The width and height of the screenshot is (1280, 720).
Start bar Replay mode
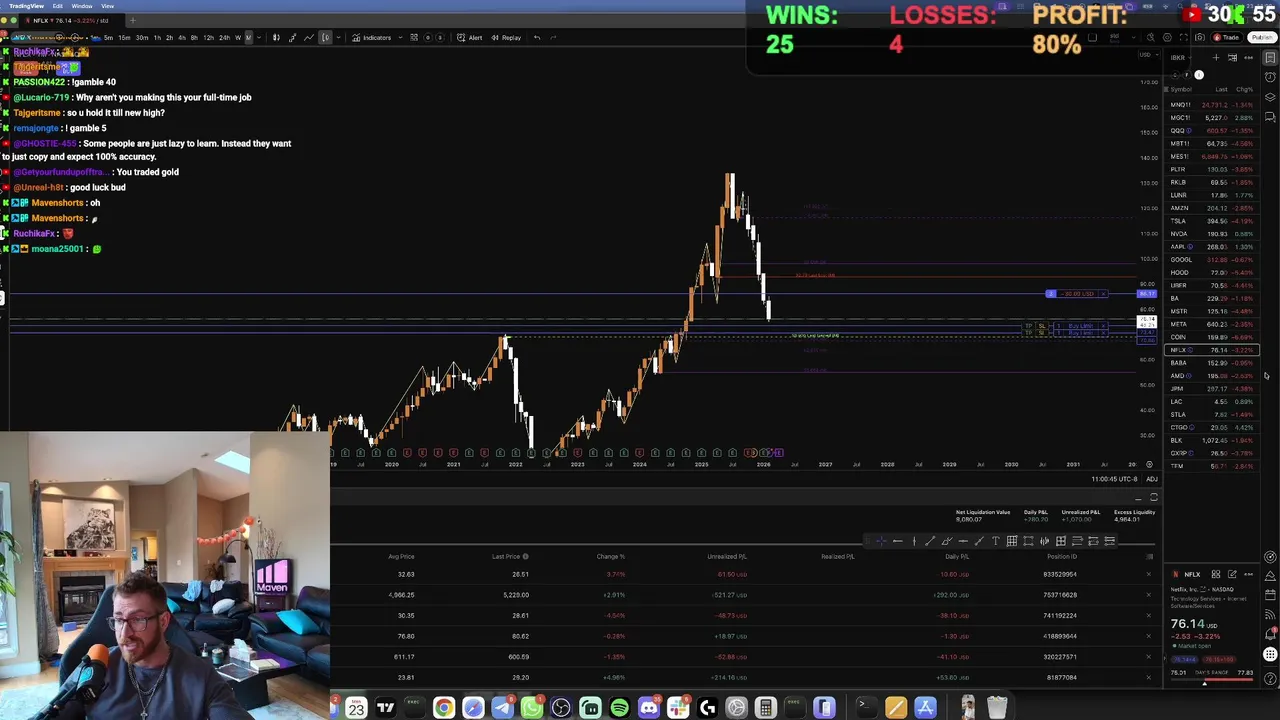pyautogui.click(x=506, y=37)
